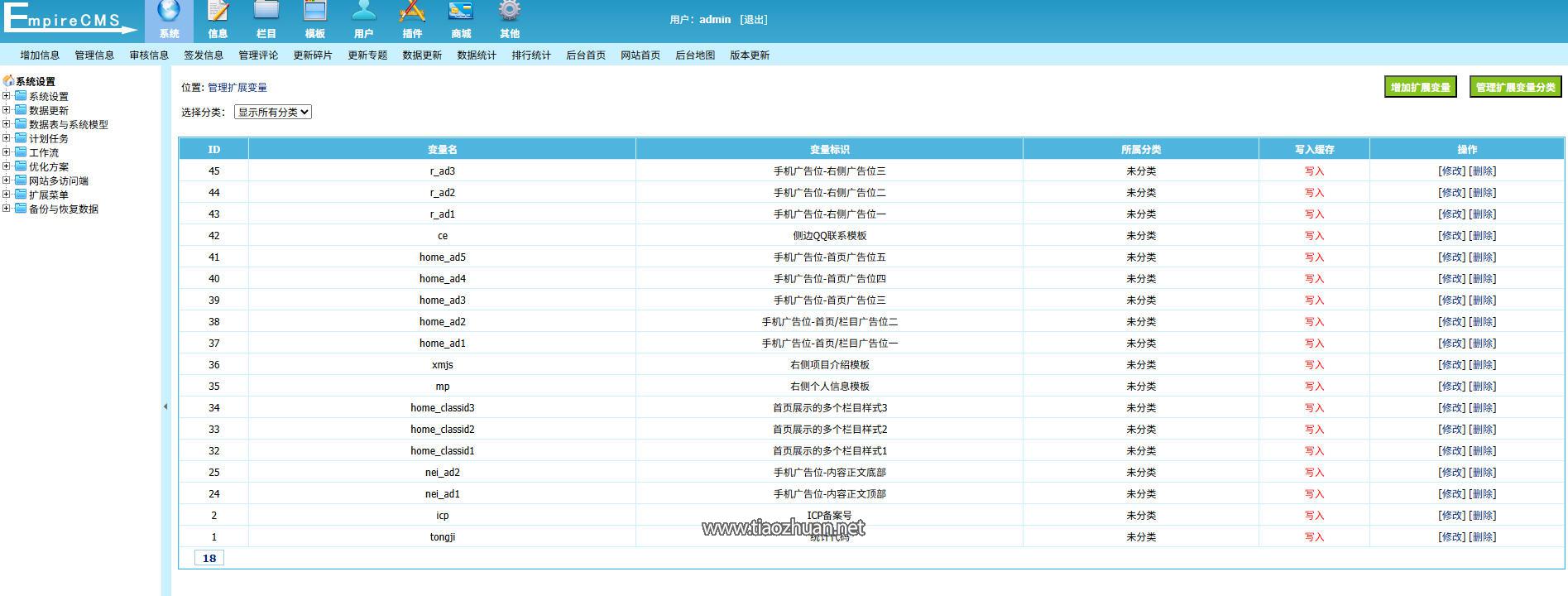Select 数据统计 in the submenu bar
This screenshot has width=1568, height=596.
tap(477, 55)
